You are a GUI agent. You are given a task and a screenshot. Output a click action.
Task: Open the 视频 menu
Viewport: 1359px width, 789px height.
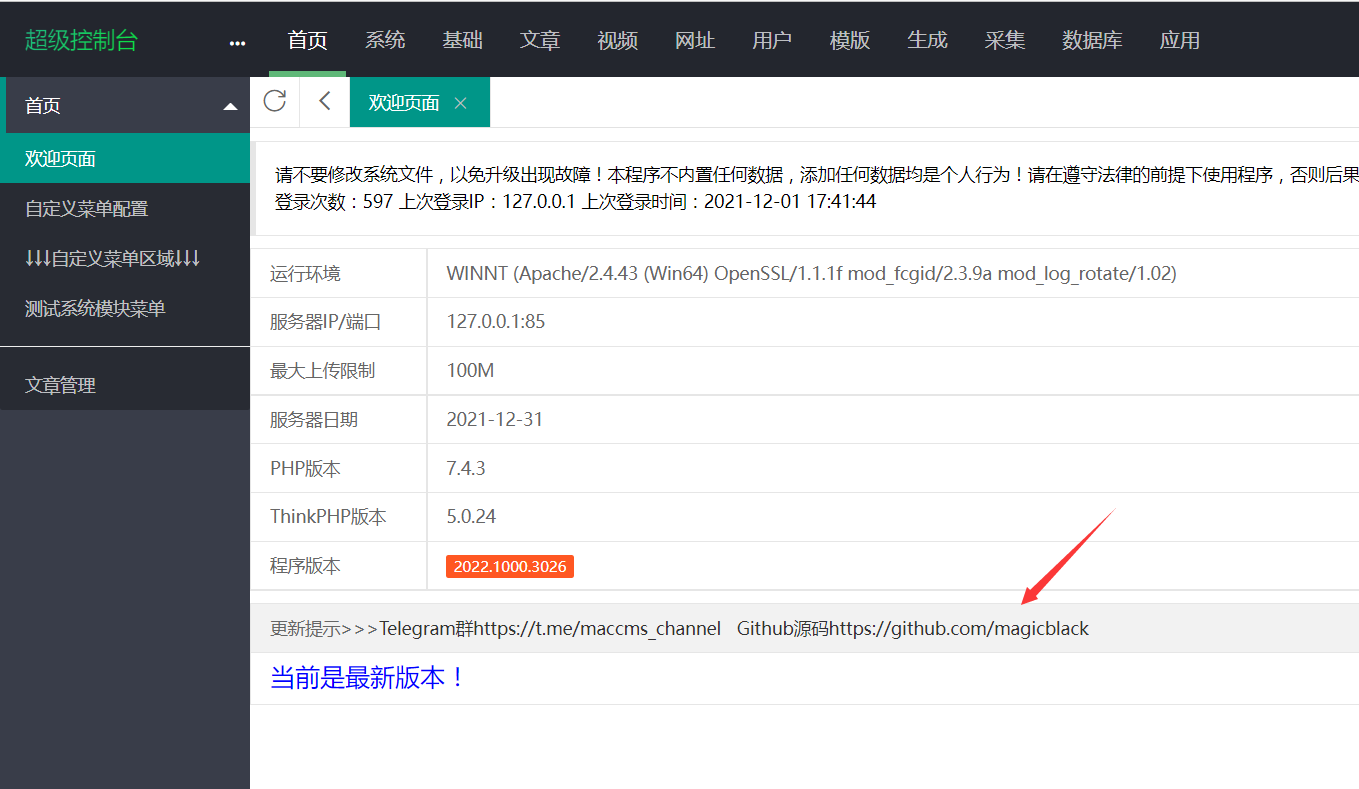617,40
